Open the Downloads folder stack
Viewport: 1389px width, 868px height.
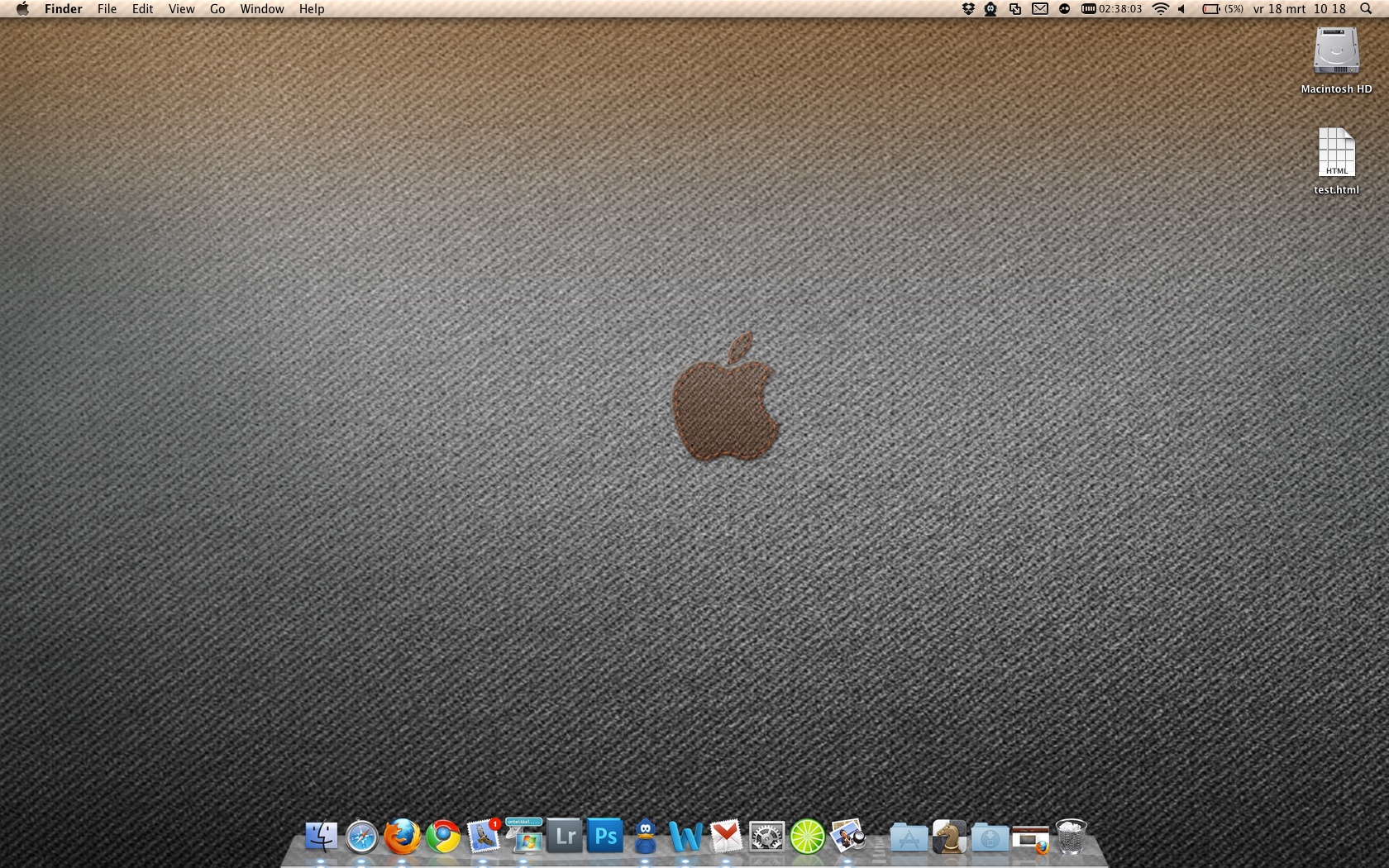(990, 837)
